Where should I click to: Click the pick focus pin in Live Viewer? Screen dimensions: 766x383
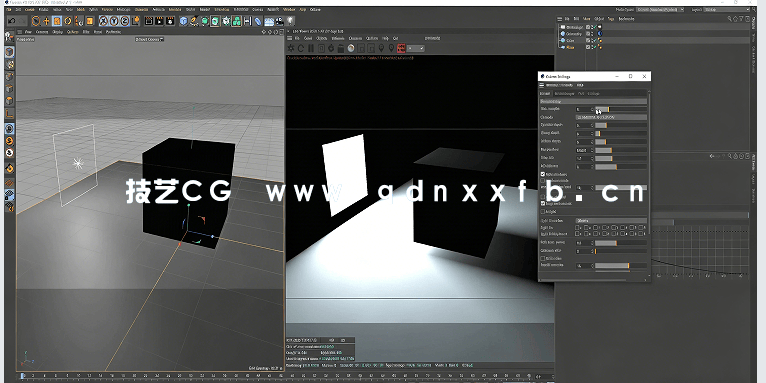coord(382,48)
